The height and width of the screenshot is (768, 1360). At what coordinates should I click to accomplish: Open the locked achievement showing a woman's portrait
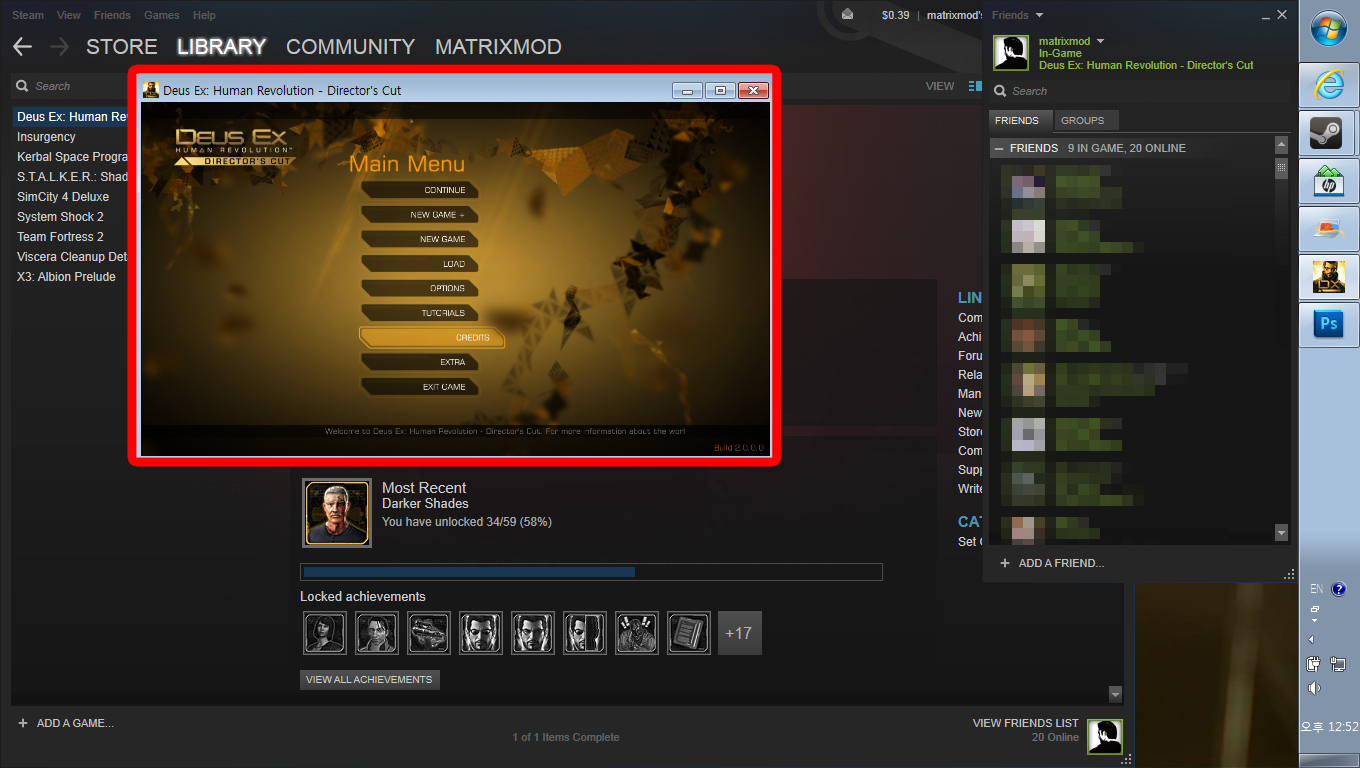(x=325, y=633)
